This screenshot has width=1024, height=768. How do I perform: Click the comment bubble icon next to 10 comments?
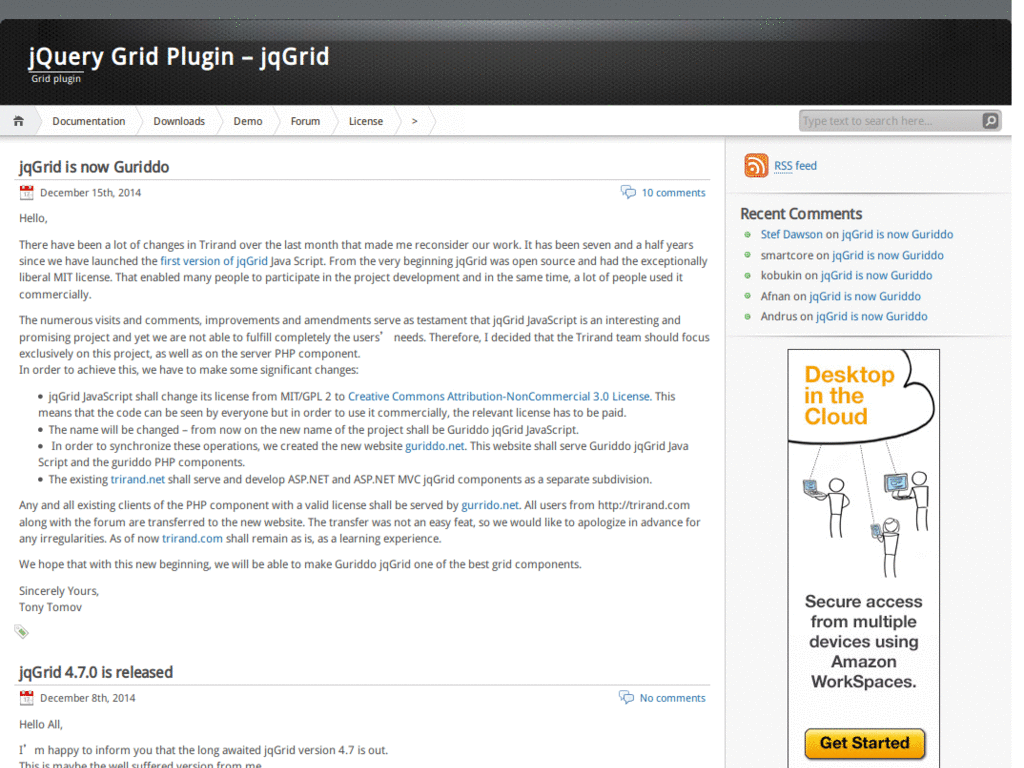(x=628, y=192)
